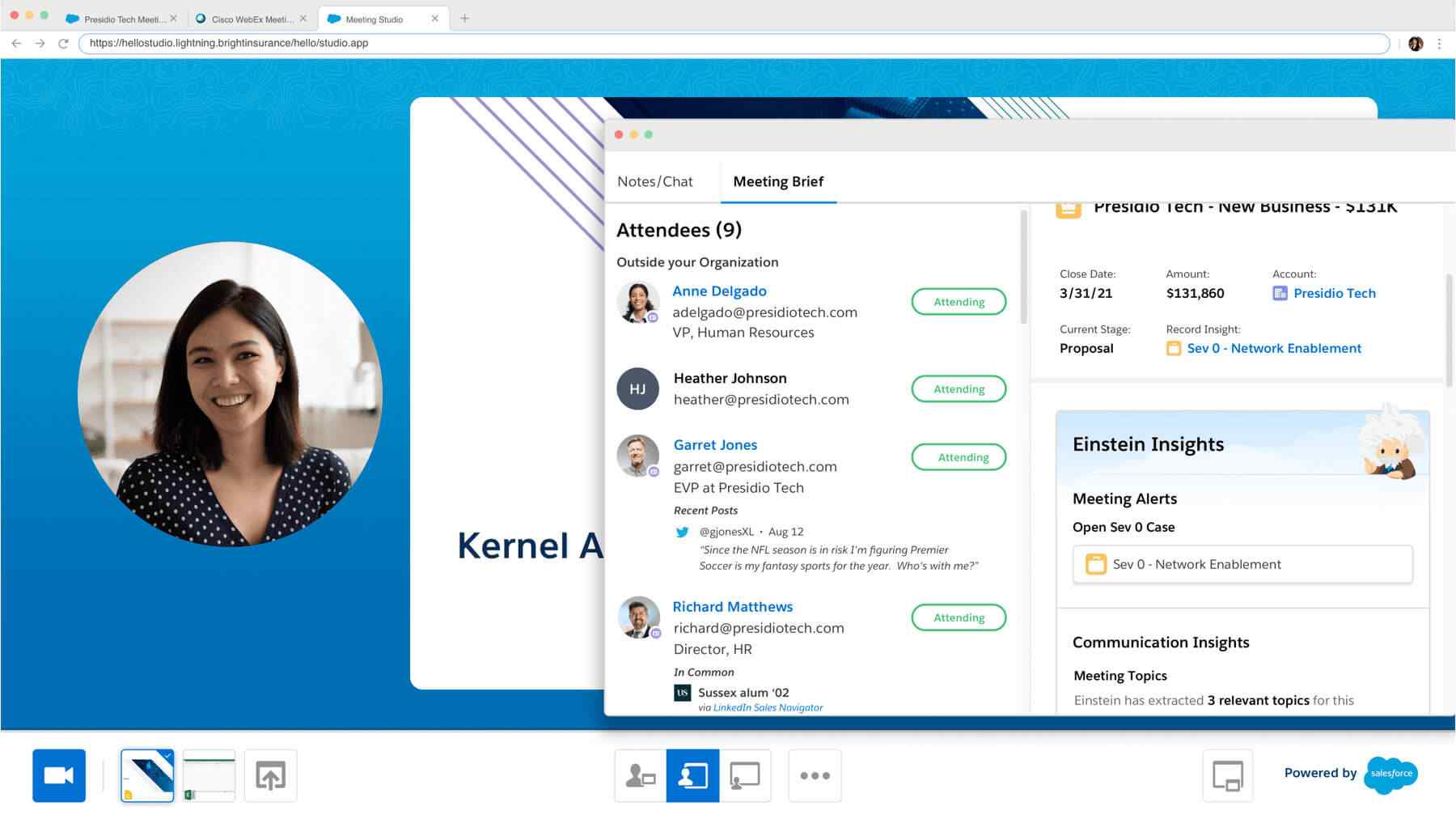The height and width of the screenshot is (819, 1456).
Task: Go back in browser history
Action: click(x=16, y=43)
